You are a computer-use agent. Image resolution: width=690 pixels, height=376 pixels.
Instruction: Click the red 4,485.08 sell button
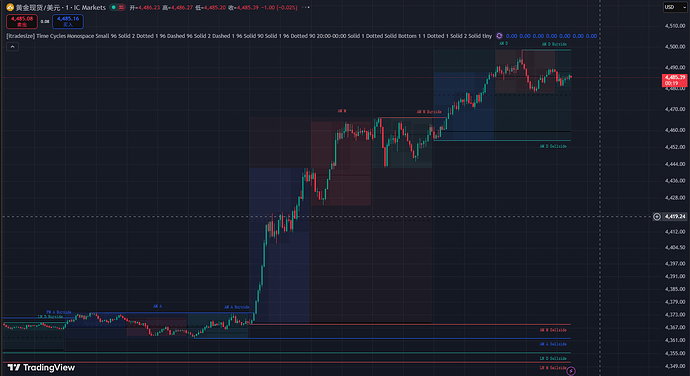tap(22, 21)
